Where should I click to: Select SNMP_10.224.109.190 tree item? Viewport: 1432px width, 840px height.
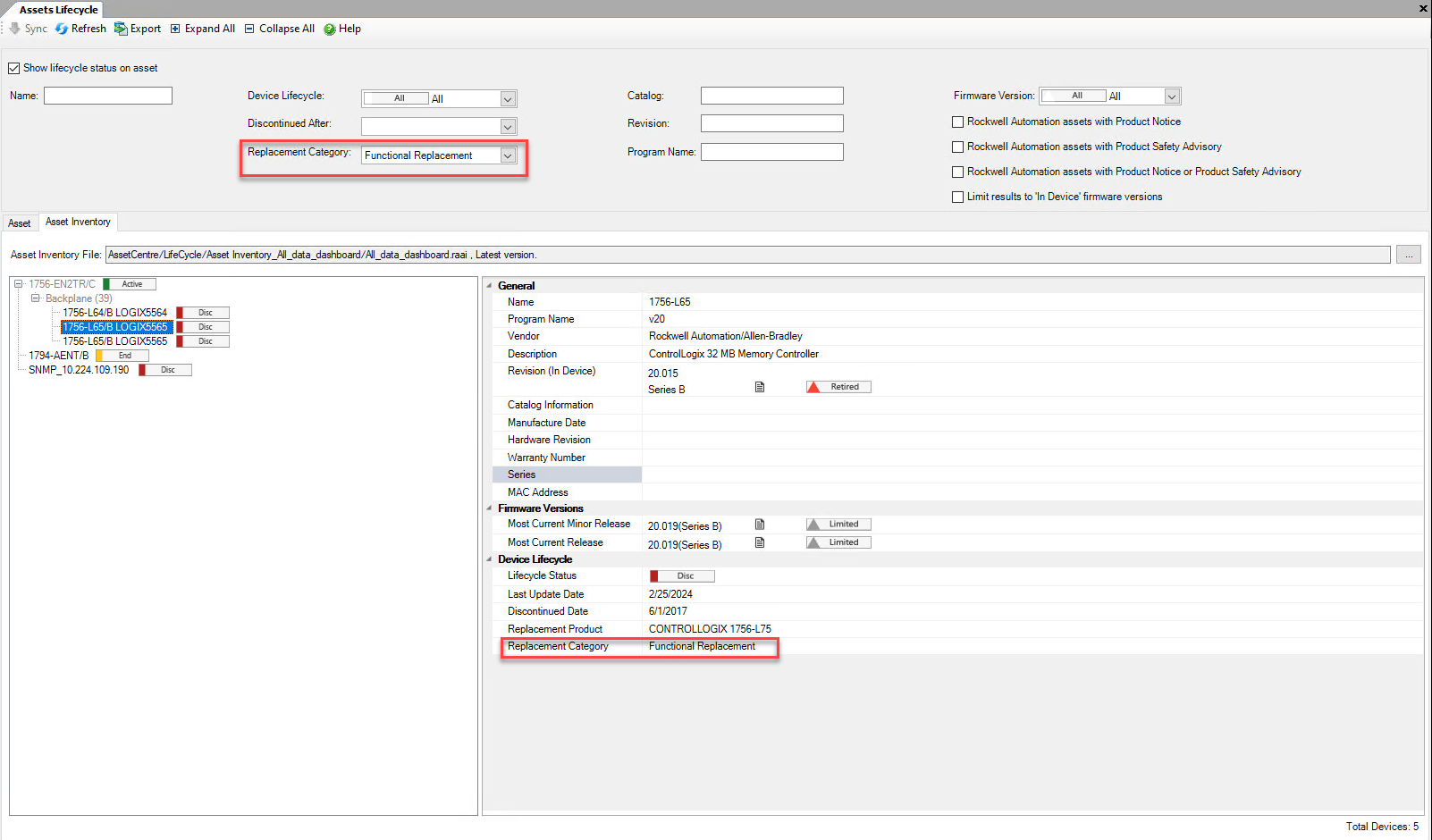[x=79, y=370]
